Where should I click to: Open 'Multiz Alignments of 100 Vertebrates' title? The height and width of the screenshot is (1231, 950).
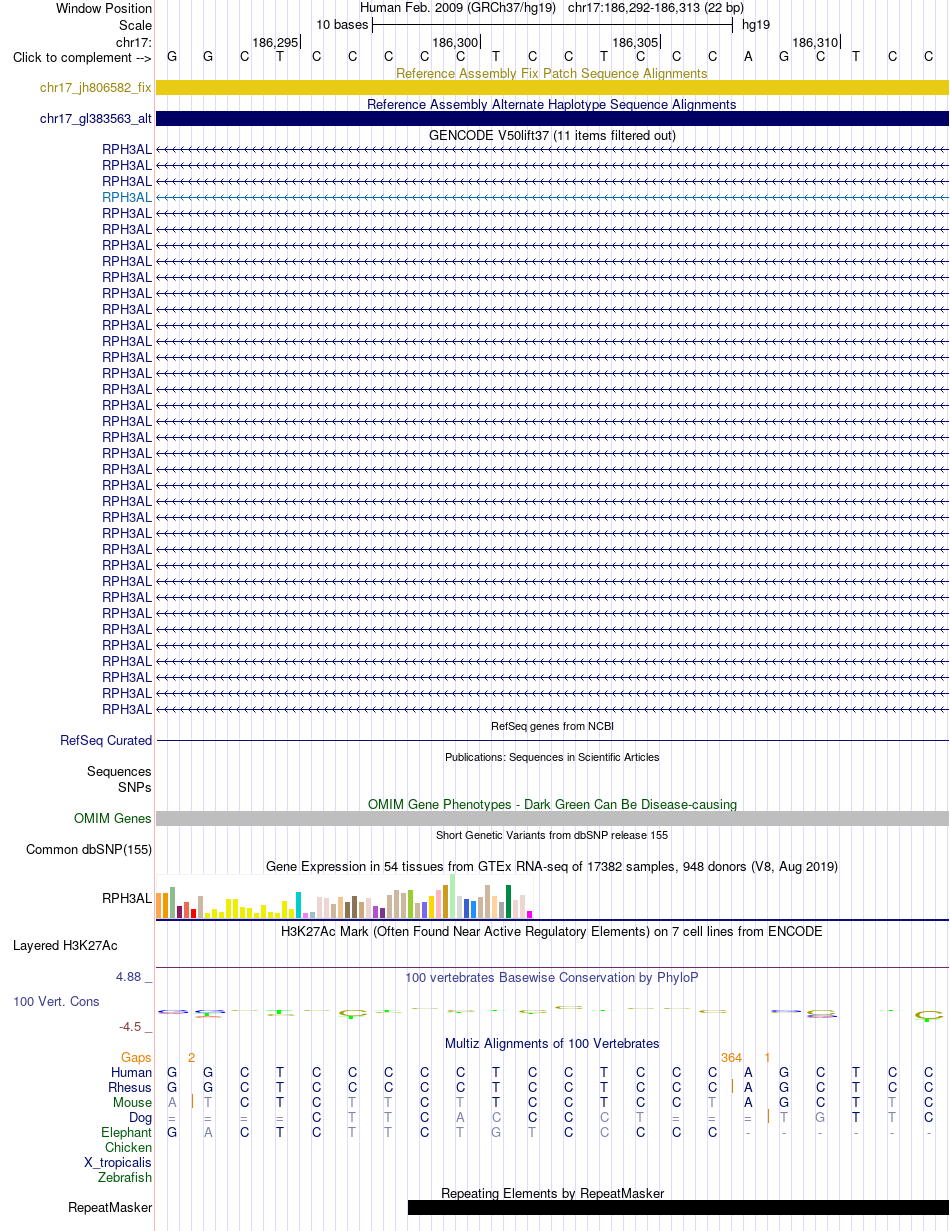tap(552, 1043)
